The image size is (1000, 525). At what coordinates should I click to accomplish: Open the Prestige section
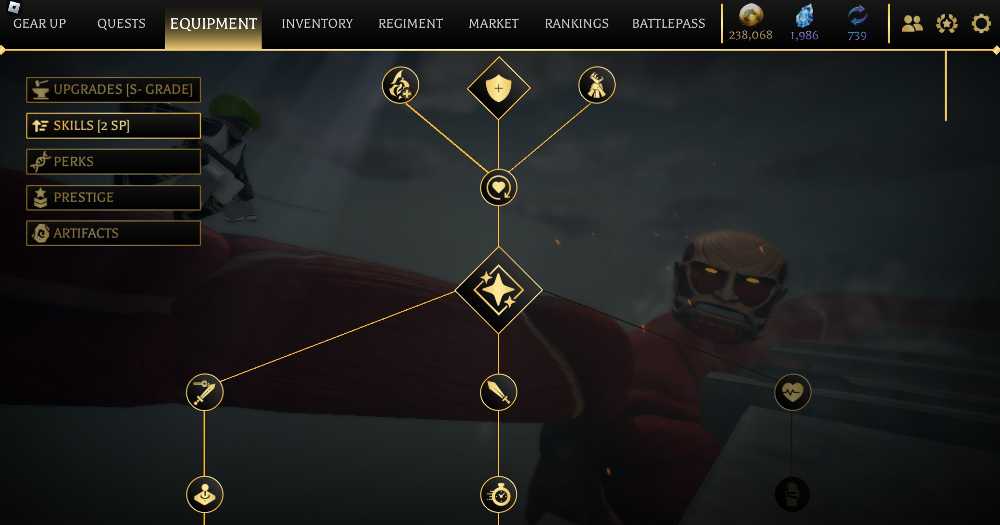pos(114,198)
